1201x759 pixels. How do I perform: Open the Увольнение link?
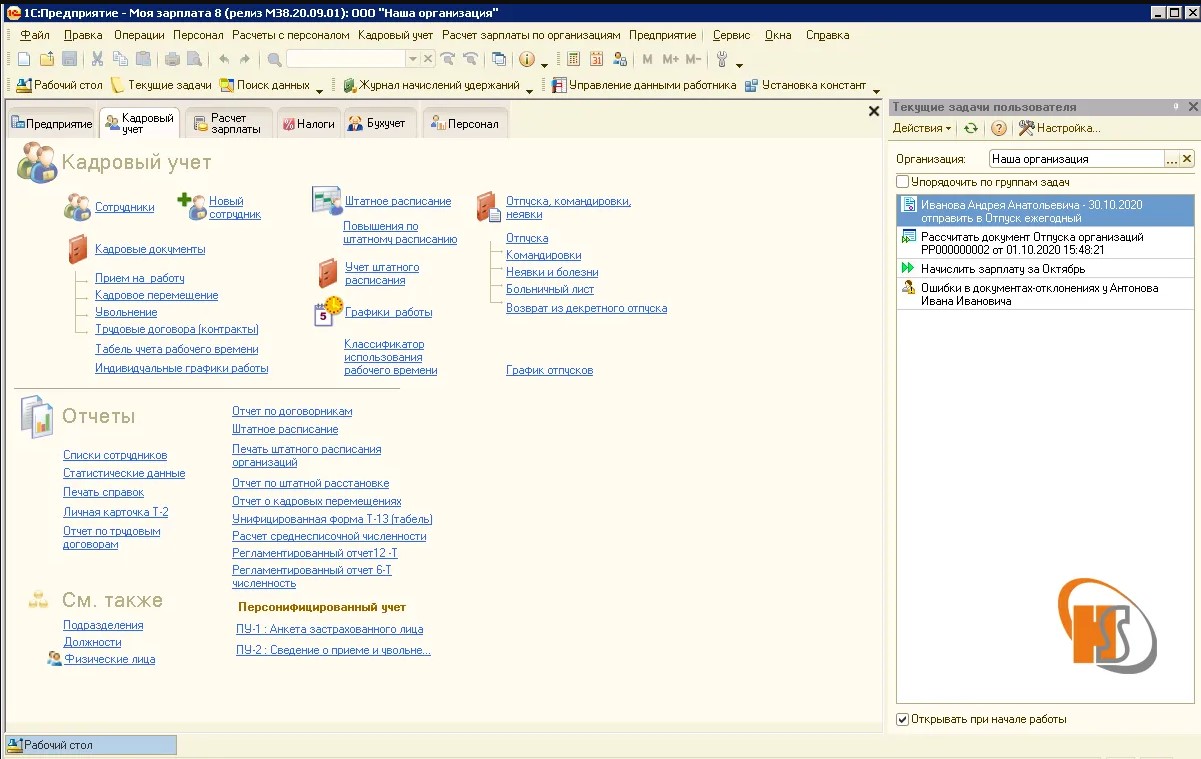[x=126, y=312]
